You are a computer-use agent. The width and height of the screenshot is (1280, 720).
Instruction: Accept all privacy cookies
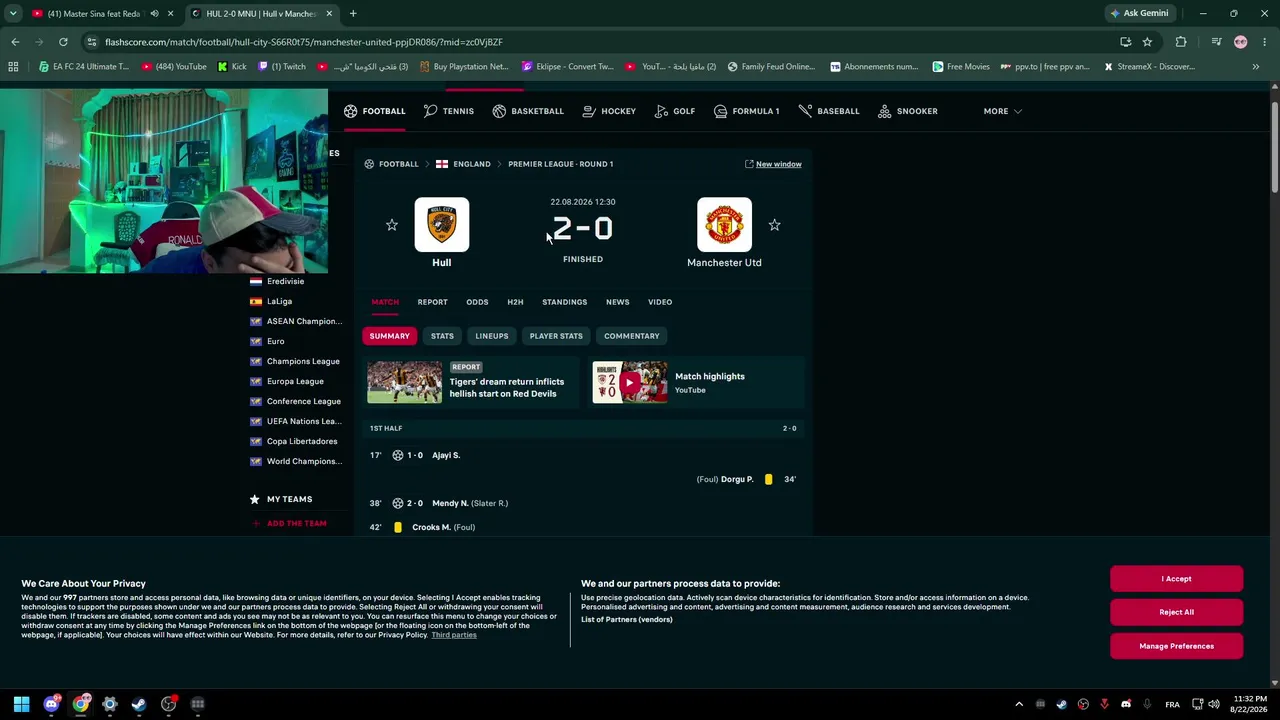tap(1176, 579)
